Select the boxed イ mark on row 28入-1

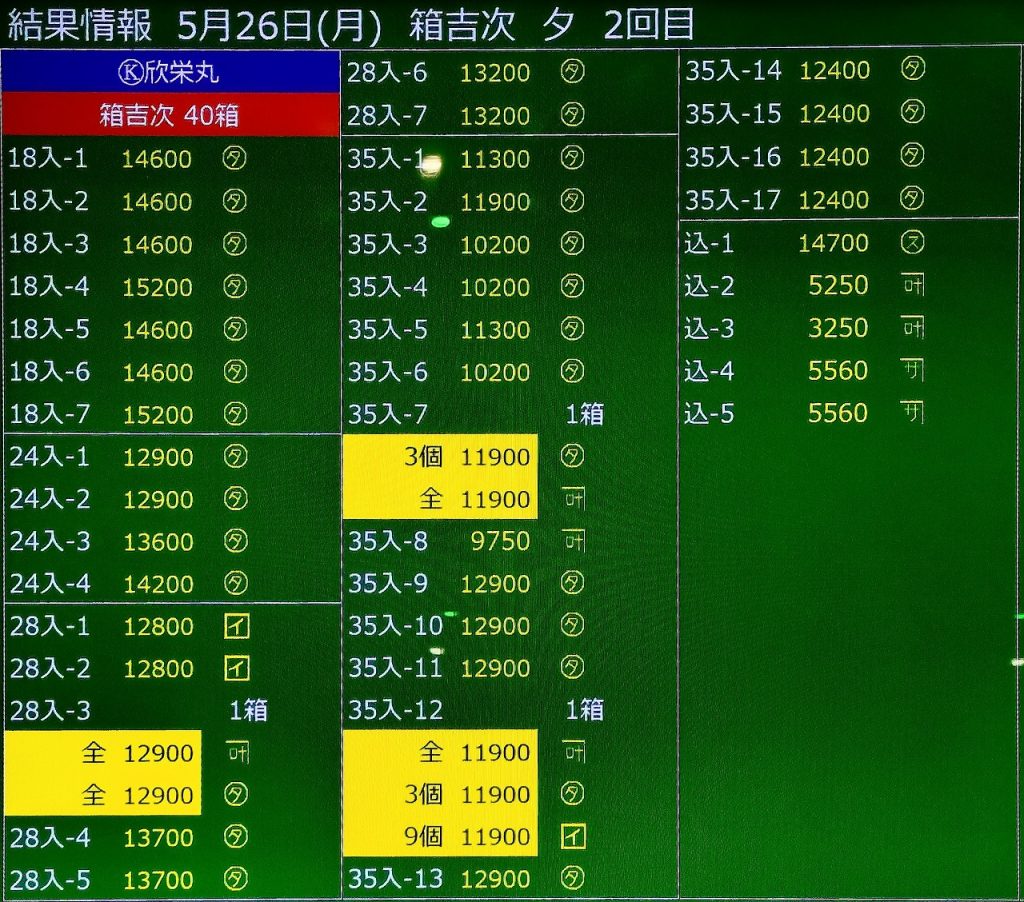pos(237,627)
